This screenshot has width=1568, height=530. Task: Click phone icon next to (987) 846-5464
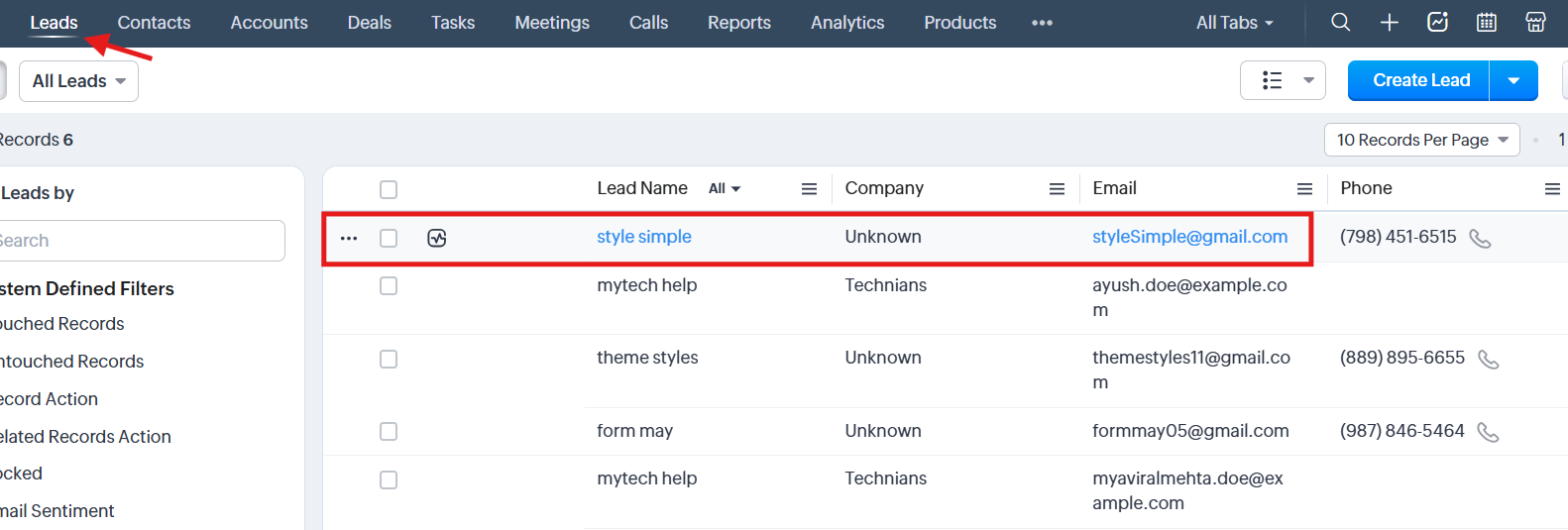pyautogui.click(x=1488, y=432)
